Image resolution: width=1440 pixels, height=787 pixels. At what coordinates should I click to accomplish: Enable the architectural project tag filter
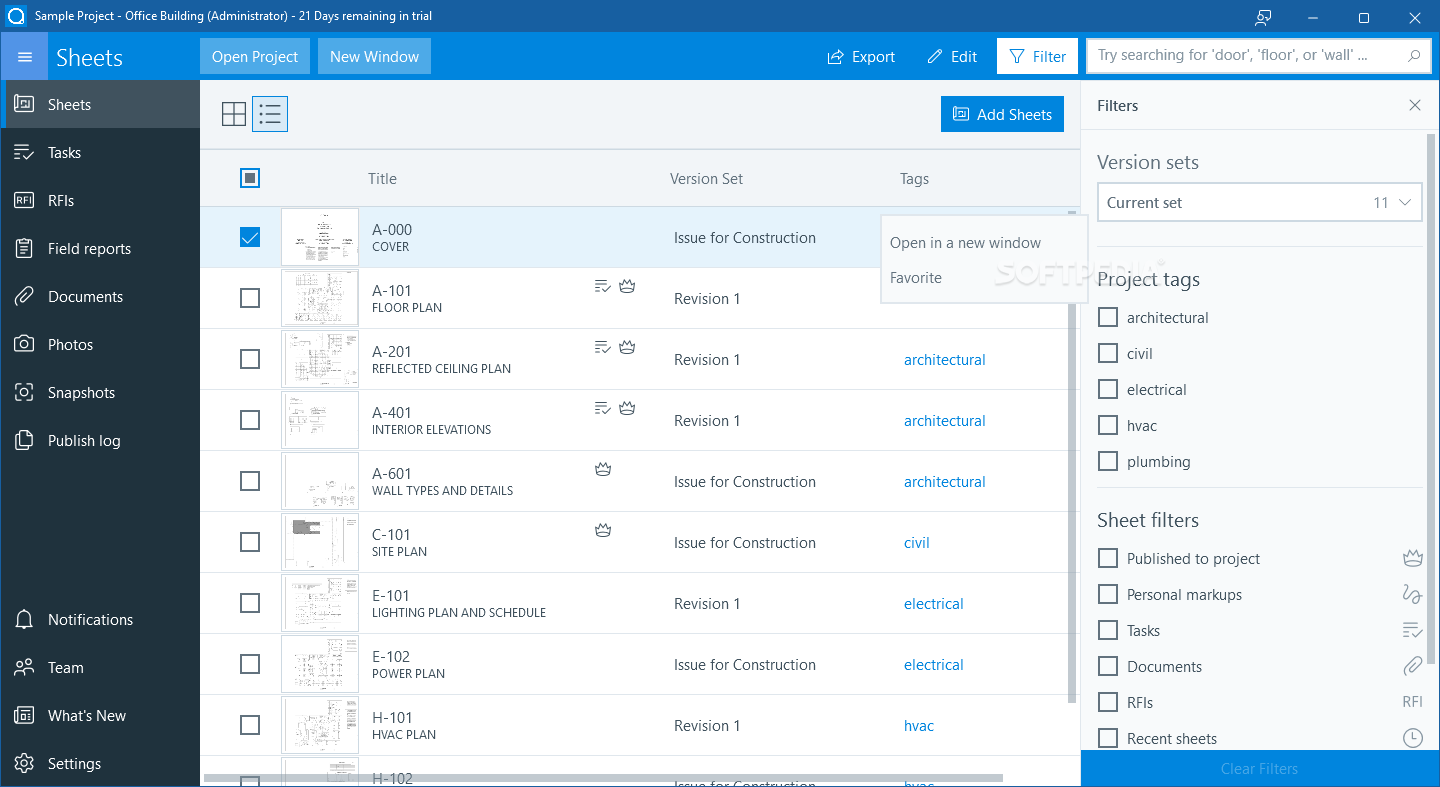pos(1107,317)
